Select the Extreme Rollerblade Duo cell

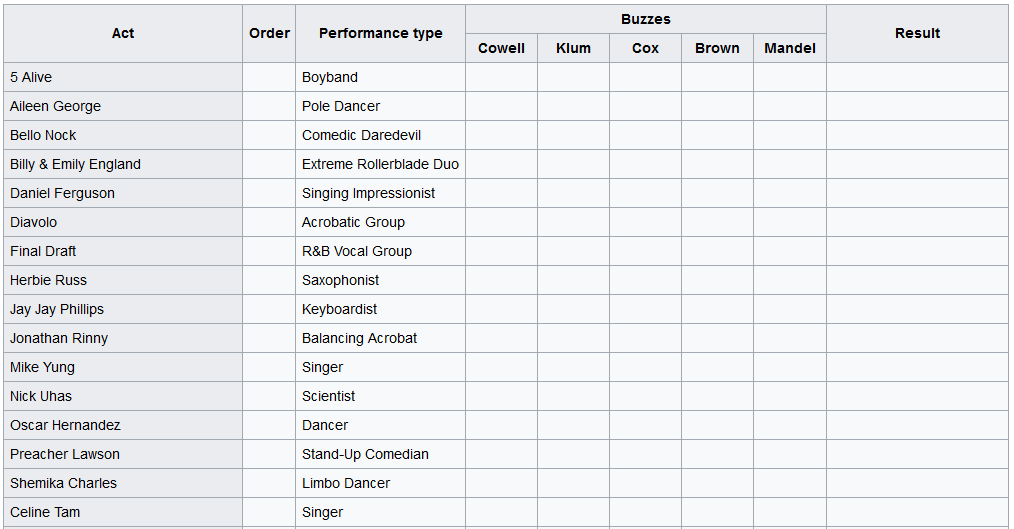380,164
